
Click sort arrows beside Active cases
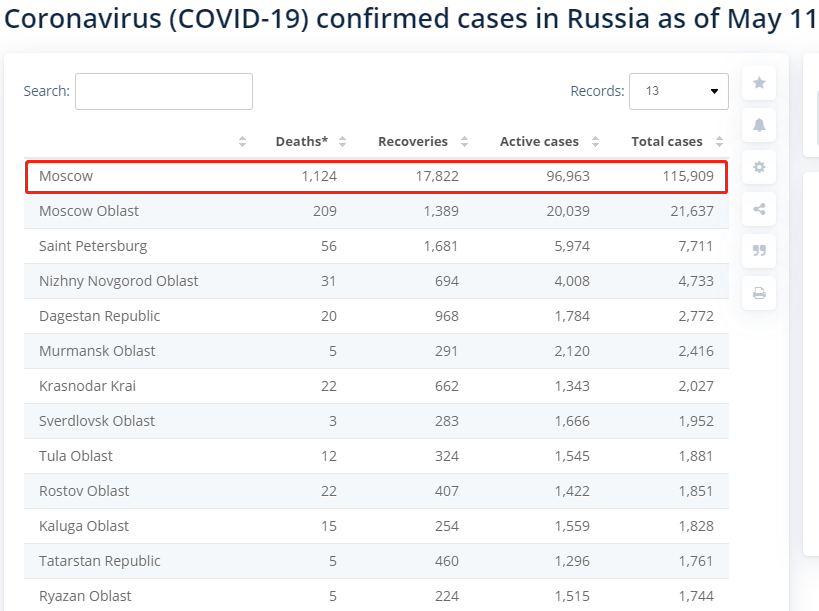[596, 142]
